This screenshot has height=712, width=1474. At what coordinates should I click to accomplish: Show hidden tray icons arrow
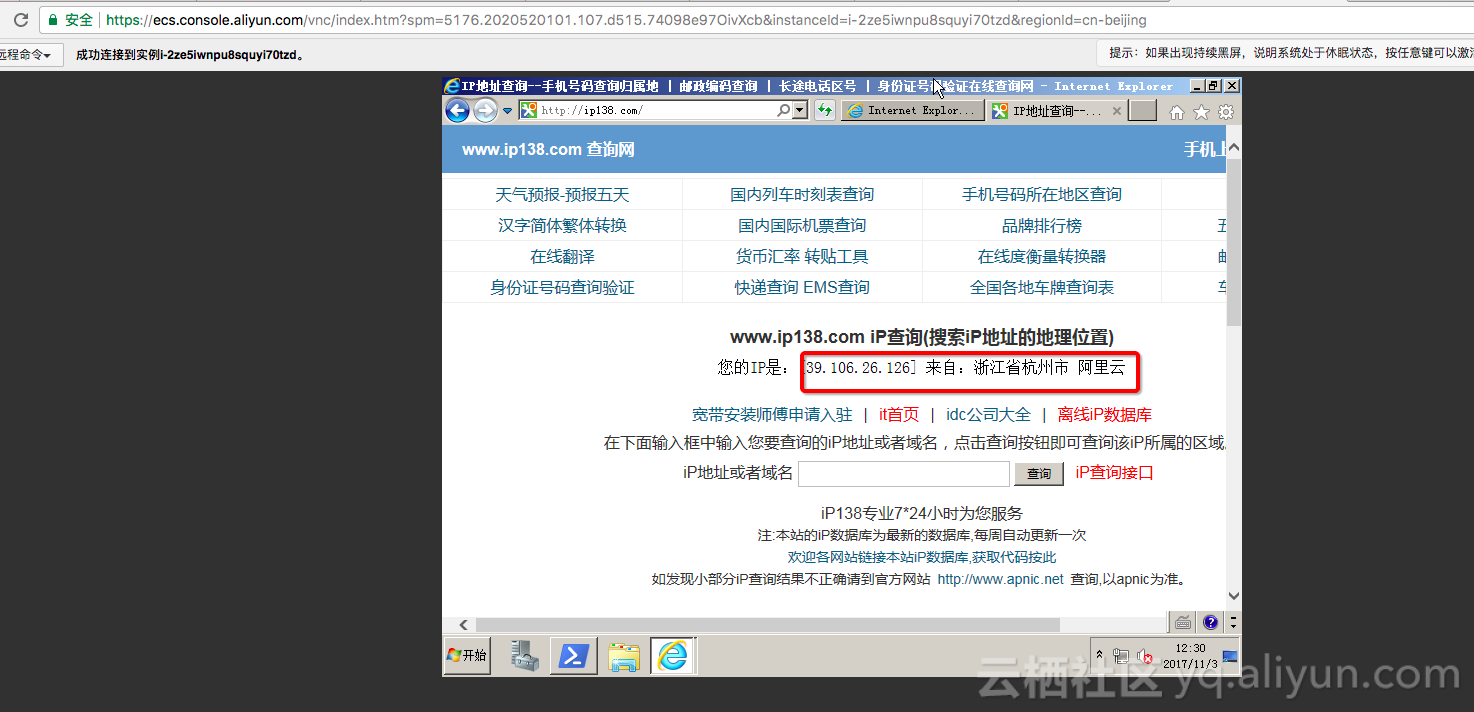[x=1101, y=656]
